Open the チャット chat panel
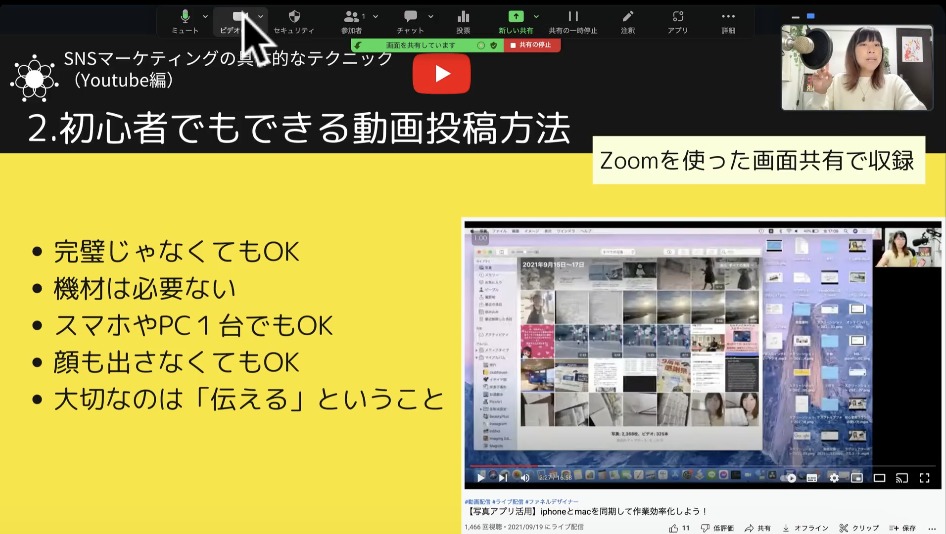This screenshot has width=946, height=534. (410, 21)
